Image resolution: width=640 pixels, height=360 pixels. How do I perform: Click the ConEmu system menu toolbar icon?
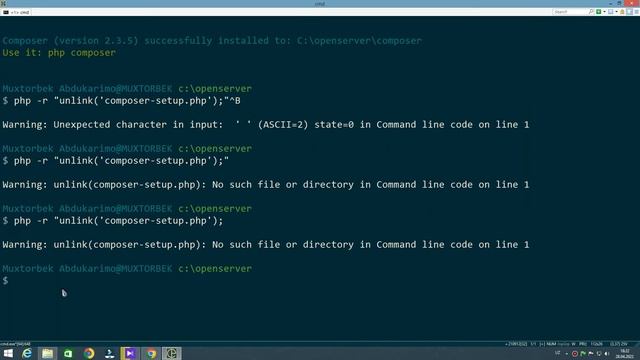pos(636,12)
